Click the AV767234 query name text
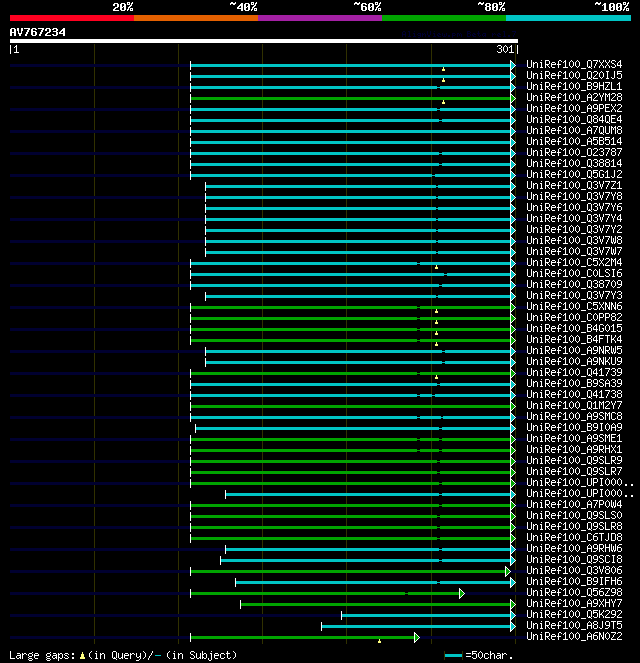640x663 pixels. pos(38,32)
